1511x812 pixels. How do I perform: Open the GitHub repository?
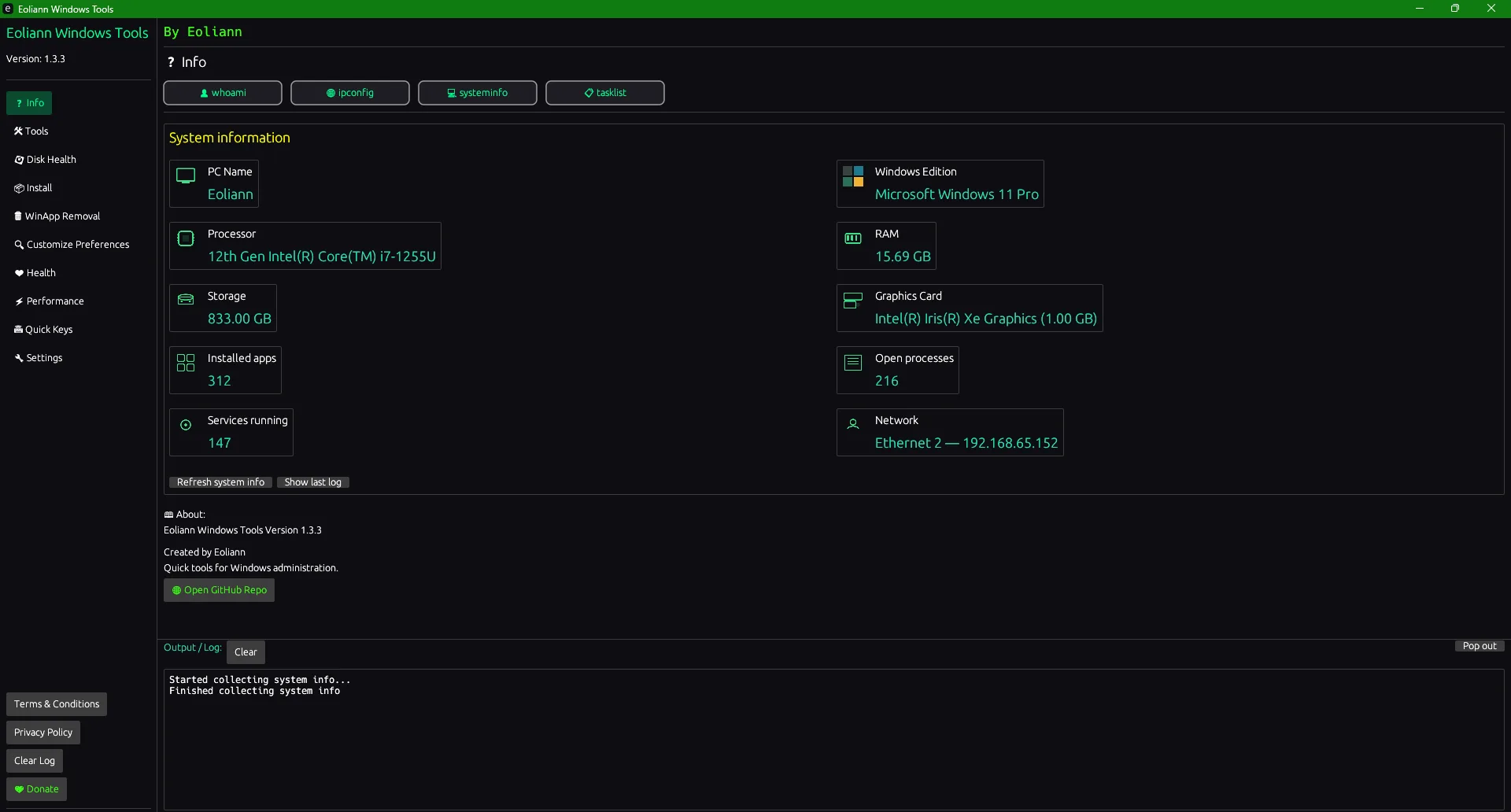click(x=219, y=590)
